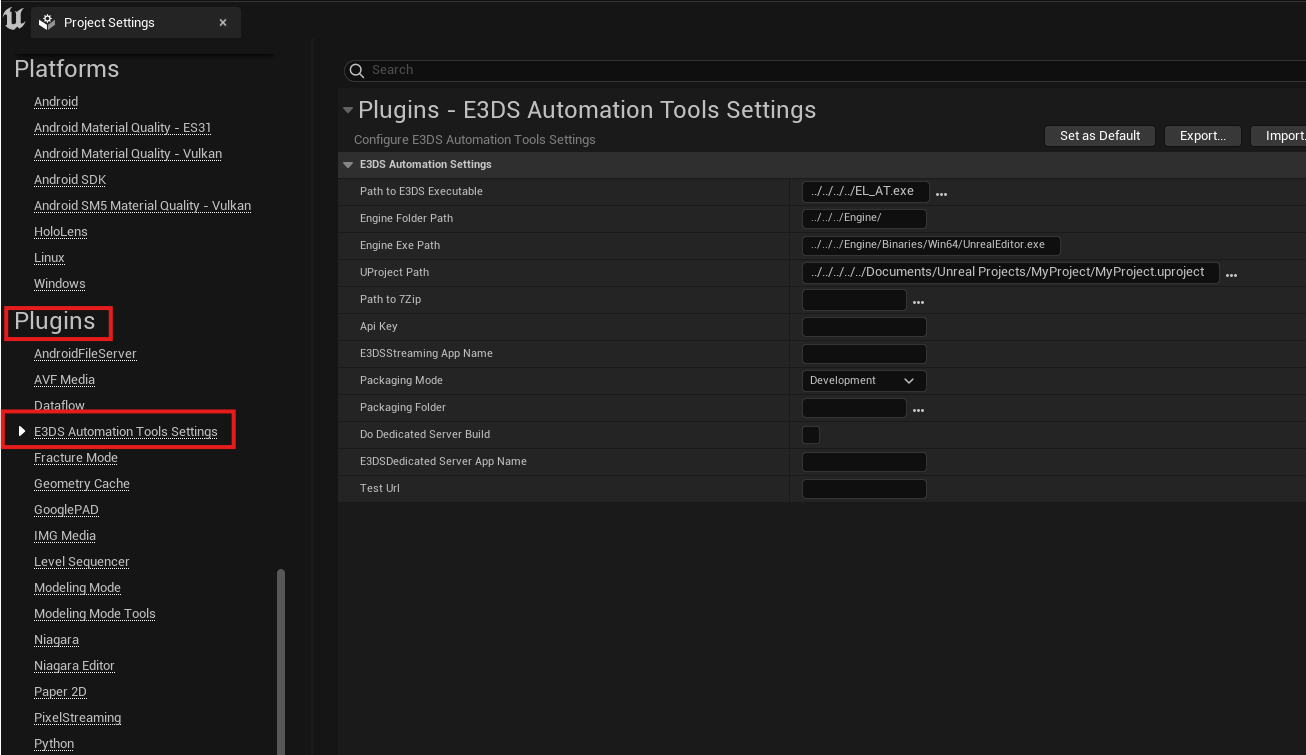Image resolution: width=1306 pixels, height=755 pixels.
Task: Open the Packaging Mode dropdown
Action: tap(864, 381)
